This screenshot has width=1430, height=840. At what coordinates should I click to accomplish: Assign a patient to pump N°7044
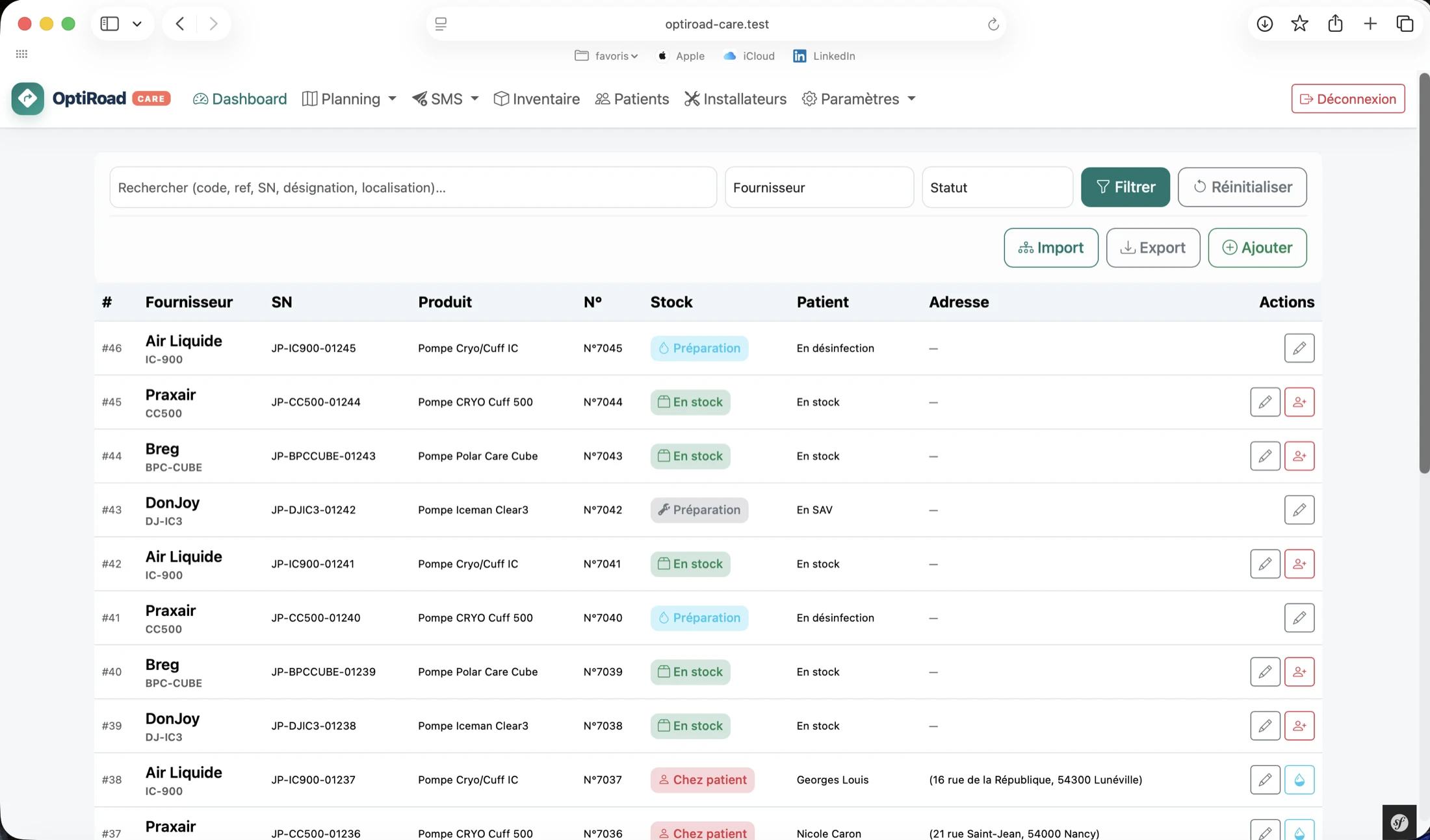[x=1299, y=402]
